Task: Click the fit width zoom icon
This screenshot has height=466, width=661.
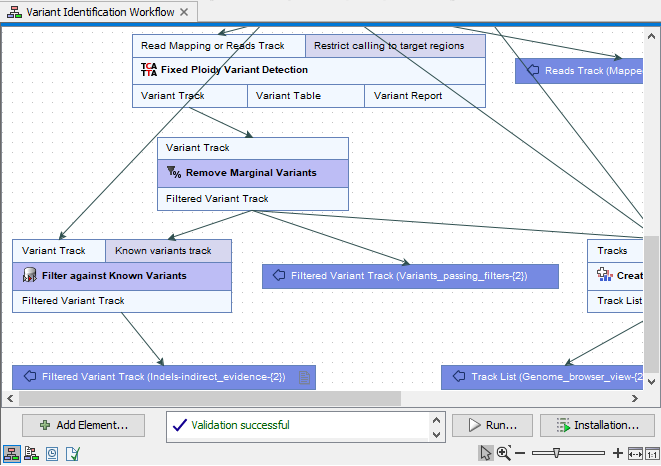Action: (634, 453)
